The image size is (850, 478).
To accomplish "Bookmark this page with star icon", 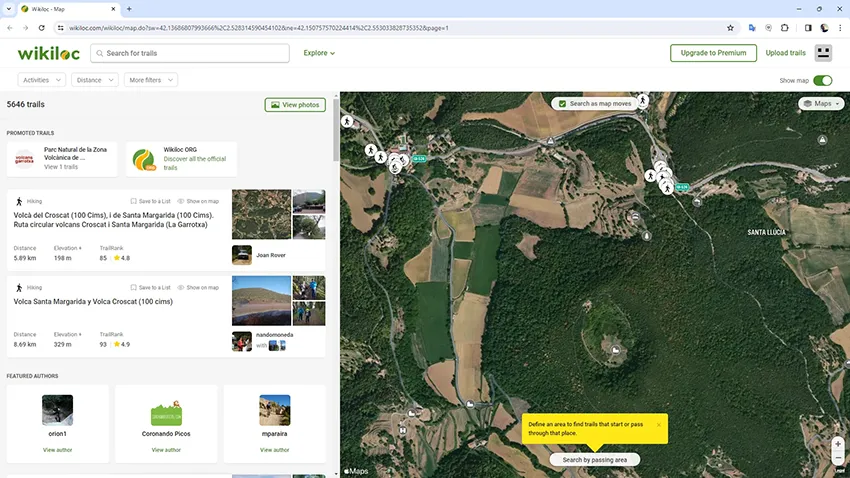I will [730, 28].
